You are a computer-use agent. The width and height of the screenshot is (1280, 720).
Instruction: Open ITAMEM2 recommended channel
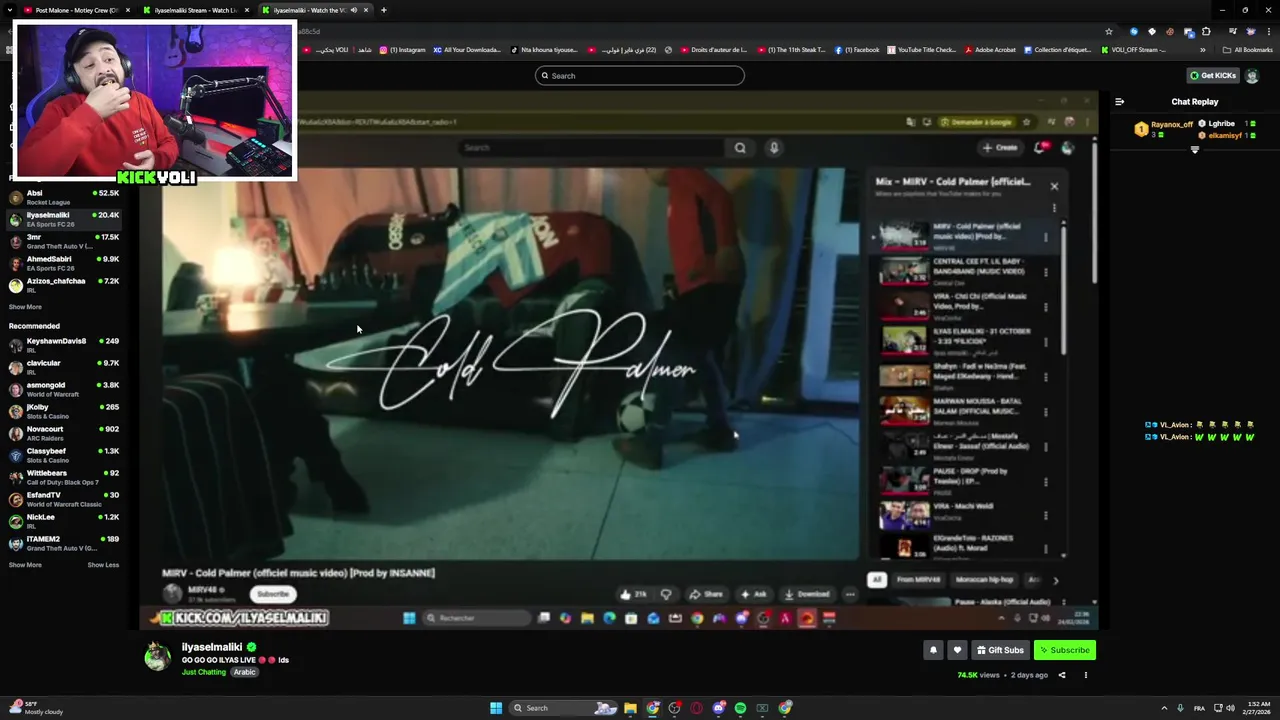pyautogui.click(x=64, y=543)
